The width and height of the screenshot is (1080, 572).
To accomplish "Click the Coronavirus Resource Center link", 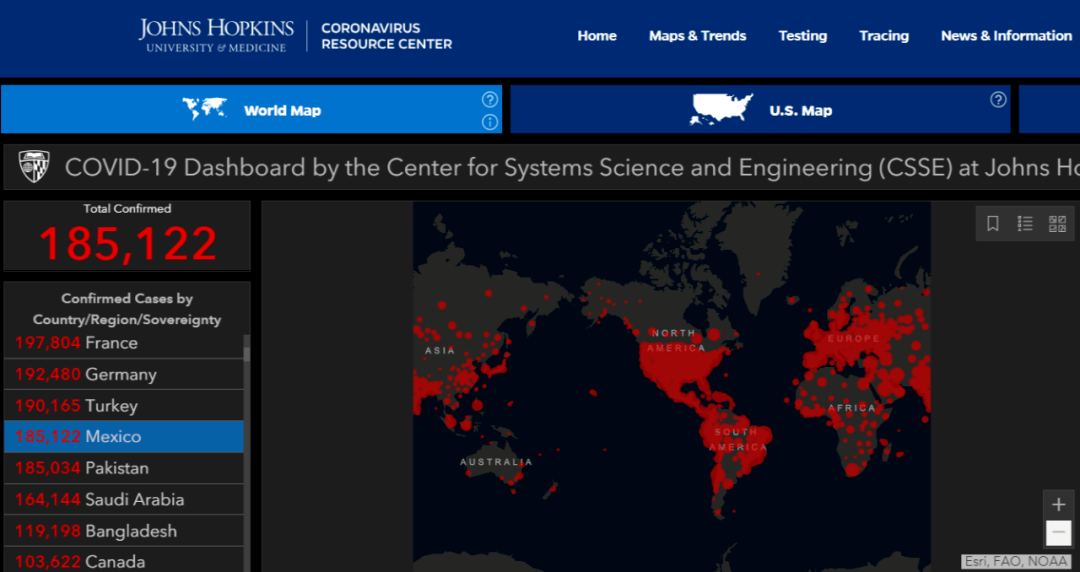I will 386,36.
